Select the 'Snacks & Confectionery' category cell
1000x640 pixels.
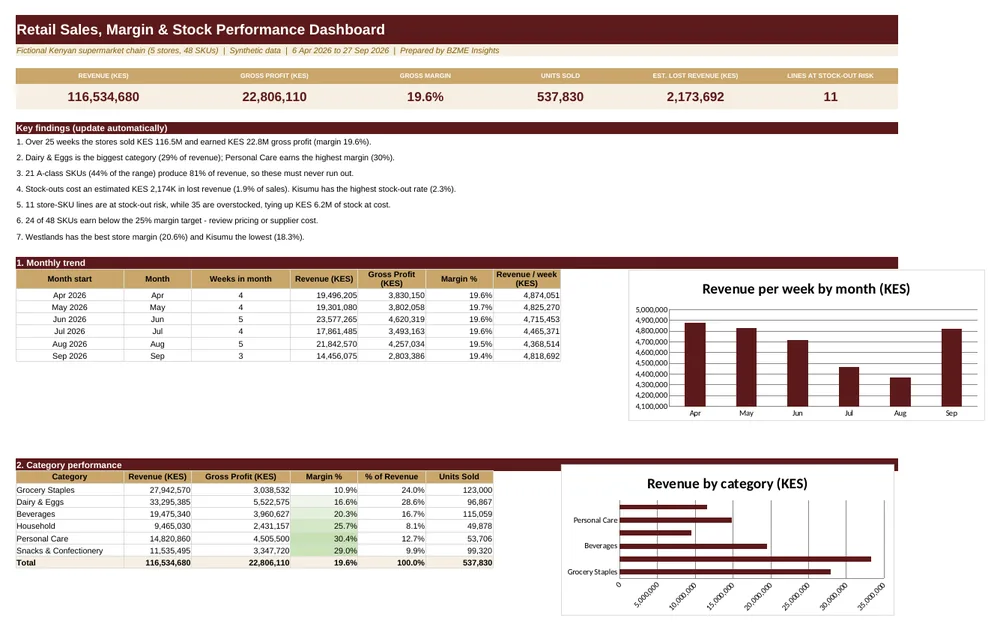tap(70, 551)
